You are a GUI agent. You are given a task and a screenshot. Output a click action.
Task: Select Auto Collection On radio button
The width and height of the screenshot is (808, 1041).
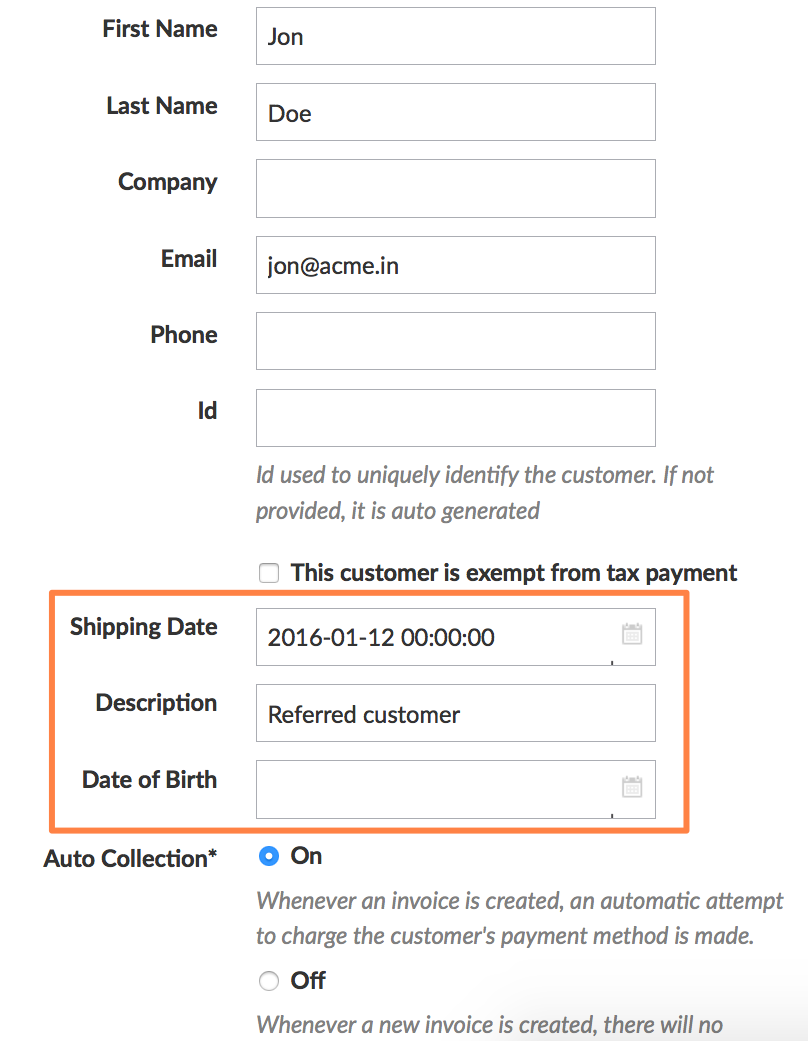(x=268, y=856)
